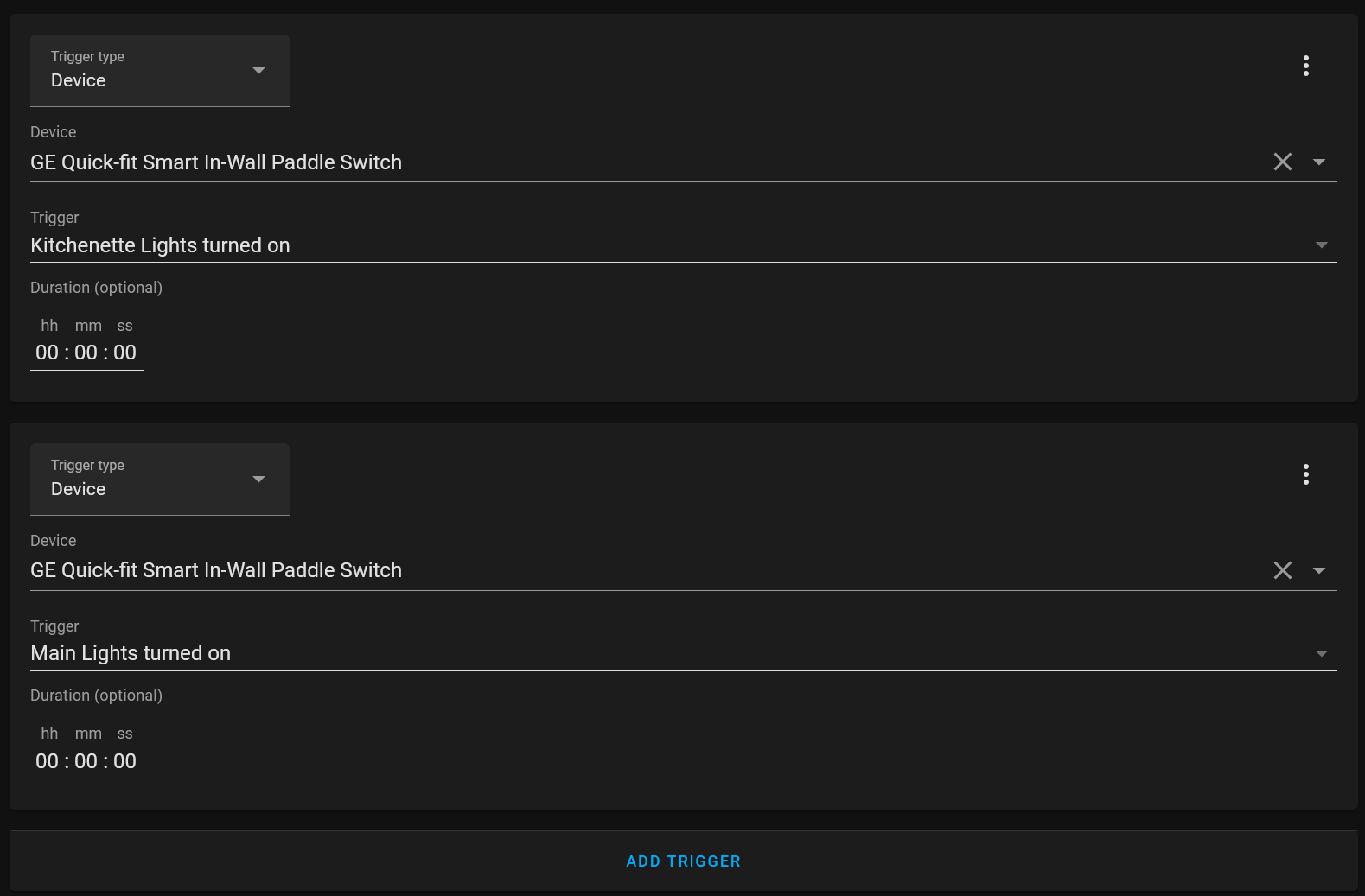The height and width of the screenshot is (896, 1365).
Task: Open first trigger's three-dot overflow menu
Action: (x=1305, y=66)
